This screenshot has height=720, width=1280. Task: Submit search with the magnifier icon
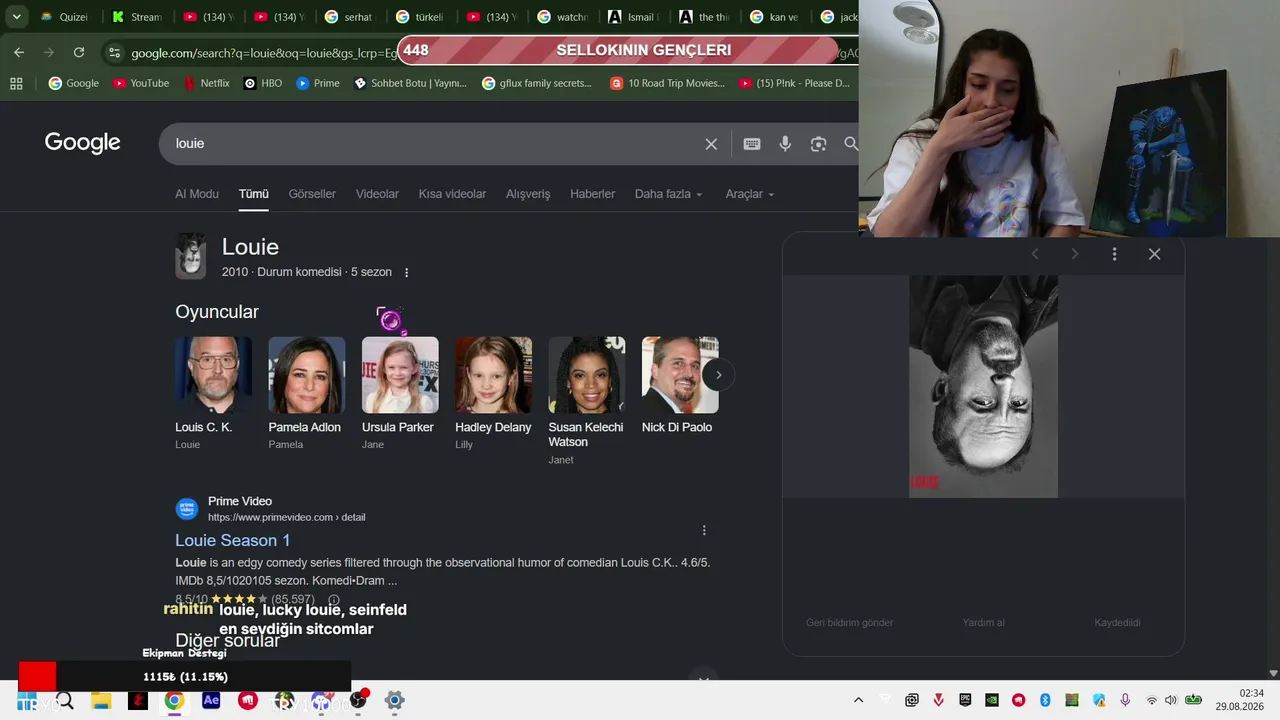point(851,144)
